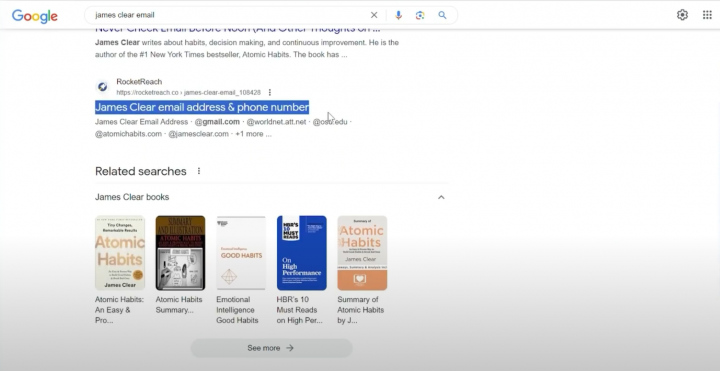Open James Clear email address & phone number result
Screen dimensions: 720x371
tap(202, 107)
